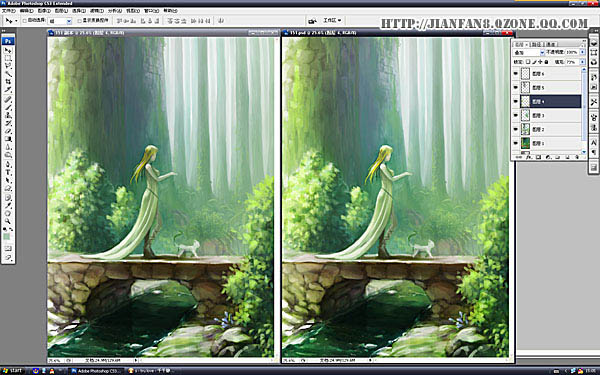Hide layer 5 with its eye icon

(516, 88)
